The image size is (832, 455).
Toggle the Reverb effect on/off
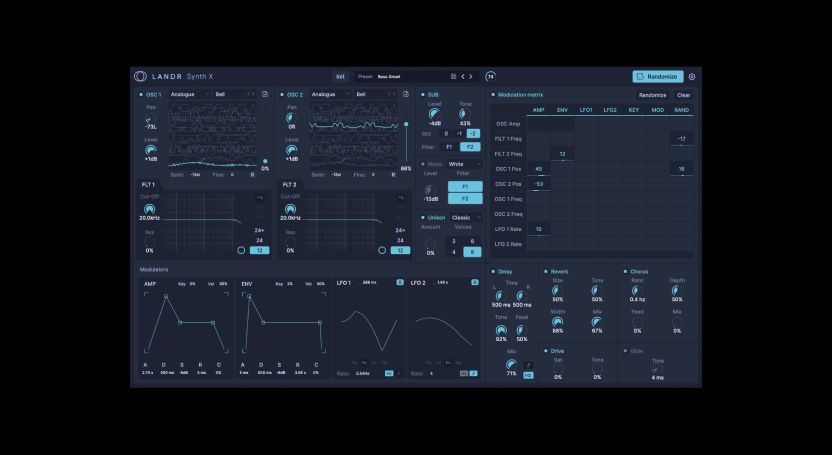pyautogui.click(x=545, y=272)
